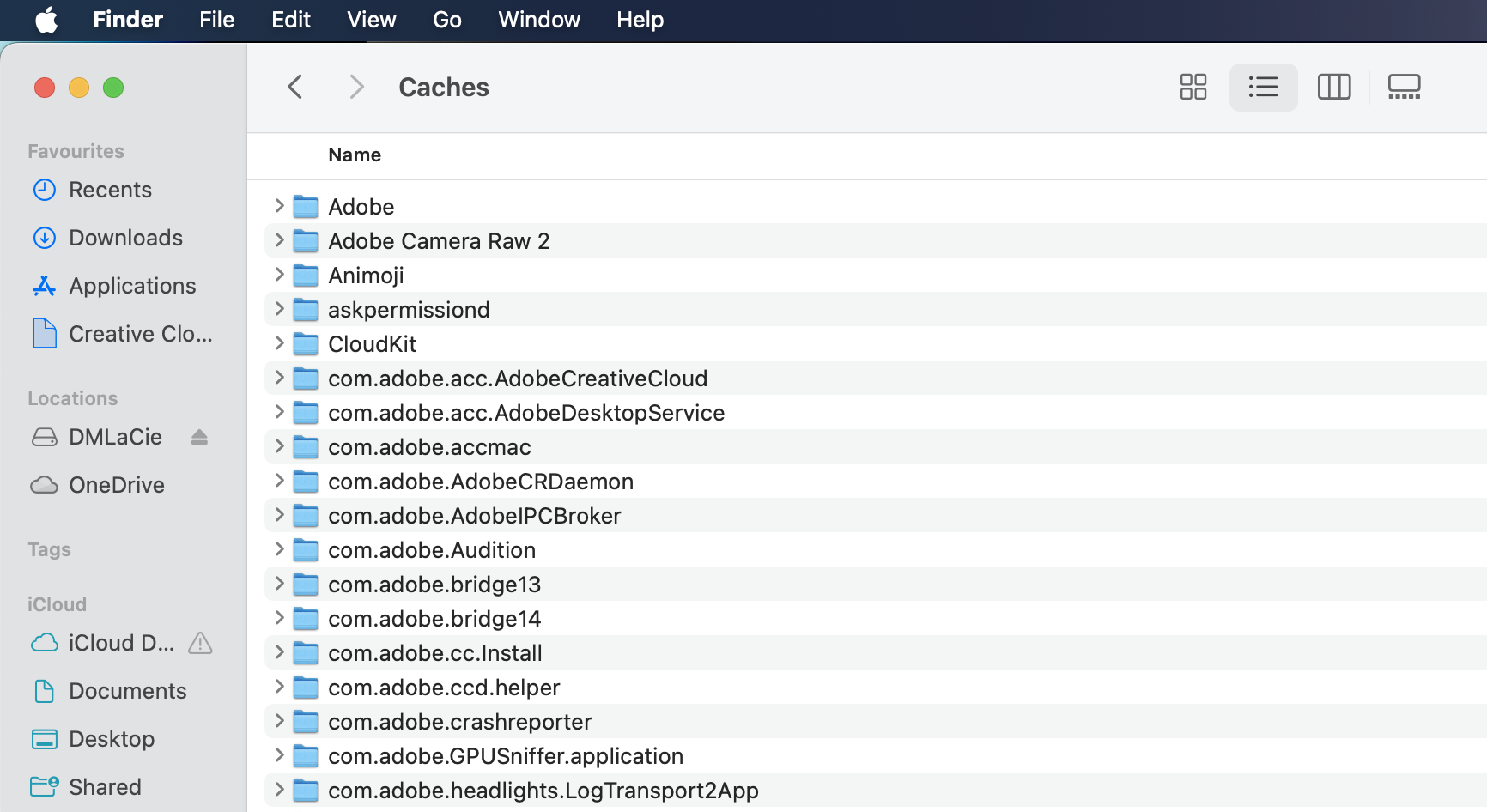Expand the askpermissiond folder
This screenshot has height=812, width=1487.
(x=279, y=309)
